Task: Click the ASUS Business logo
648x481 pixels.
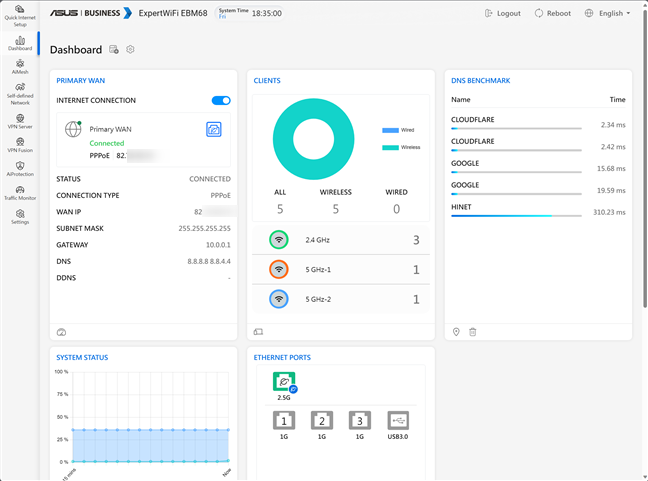Action: [91, 13]
